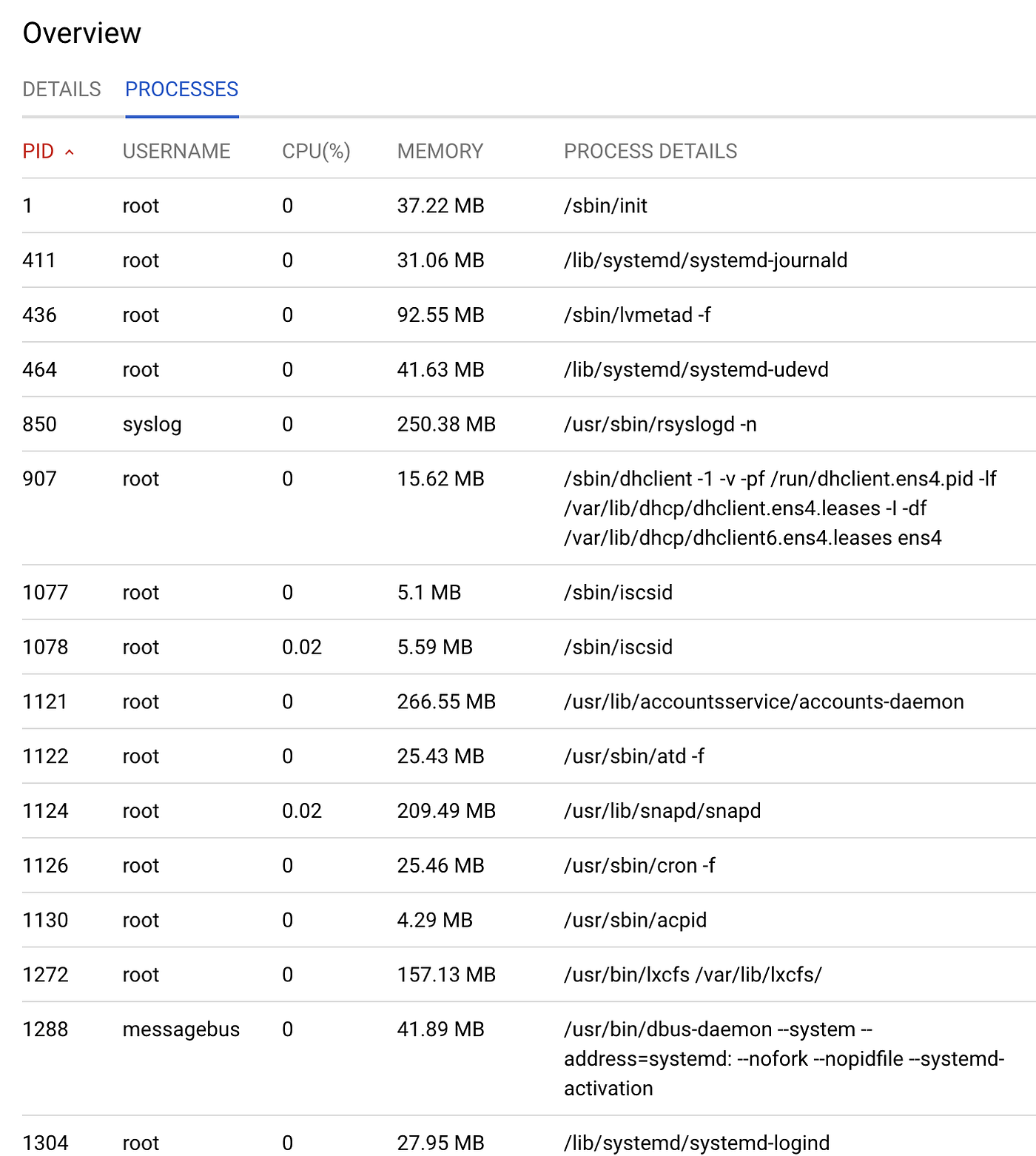Click the sort caret next to PID

(71, 151)
